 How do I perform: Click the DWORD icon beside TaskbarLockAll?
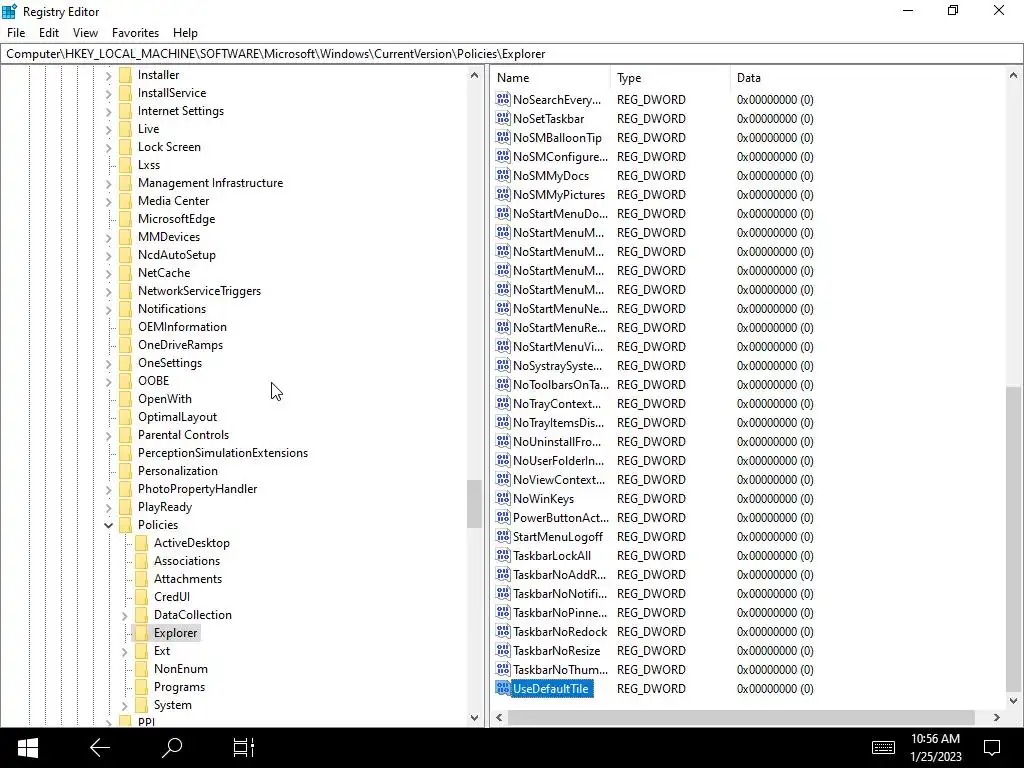503,555
